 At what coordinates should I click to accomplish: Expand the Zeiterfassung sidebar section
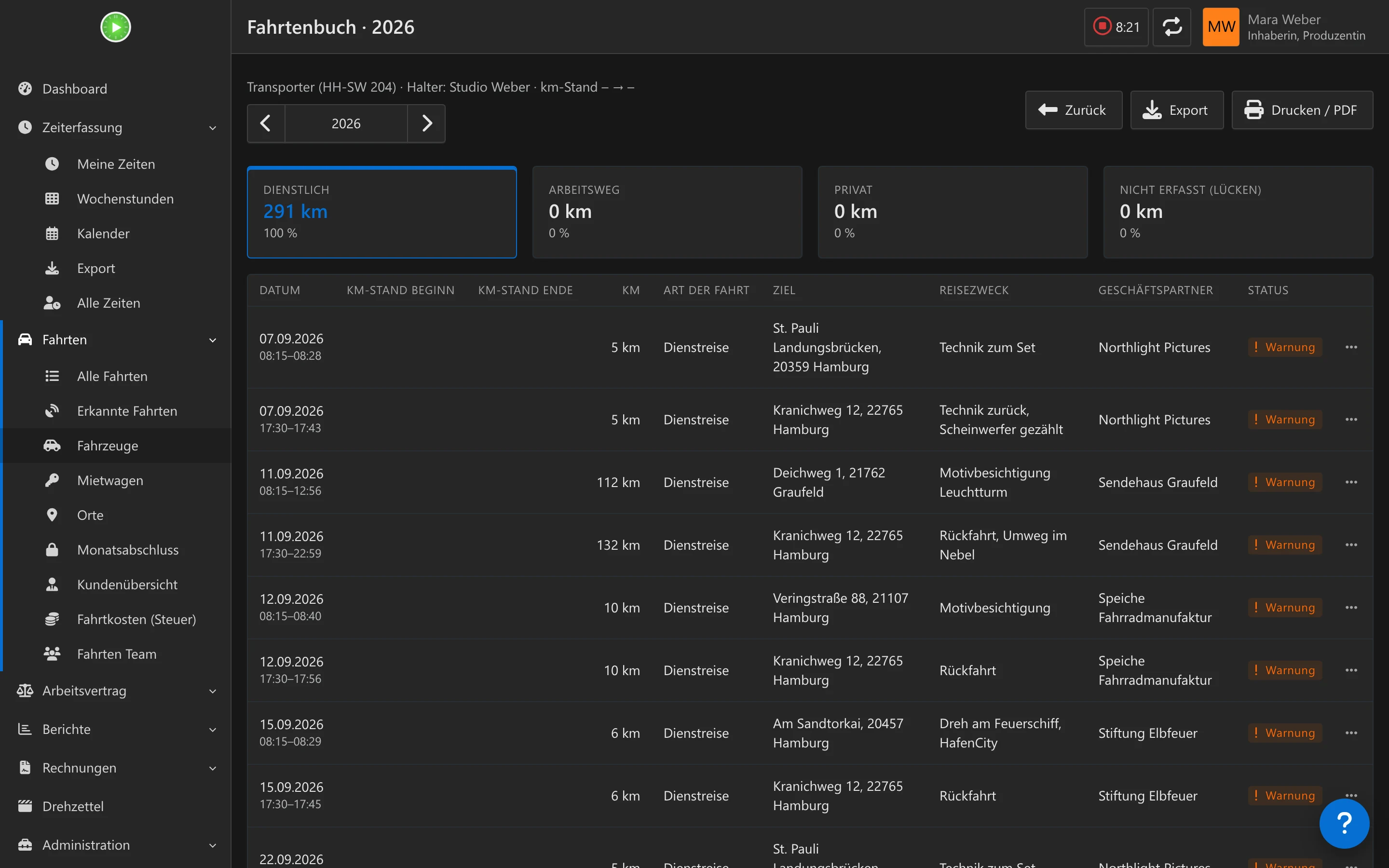click(116, 127)
